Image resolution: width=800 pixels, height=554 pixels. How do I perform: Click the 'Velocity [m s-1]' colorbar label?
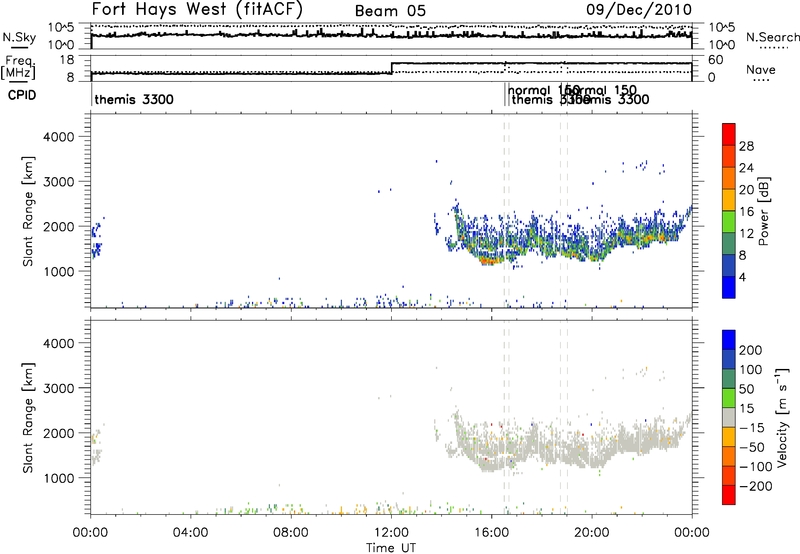tap(782, 417)
